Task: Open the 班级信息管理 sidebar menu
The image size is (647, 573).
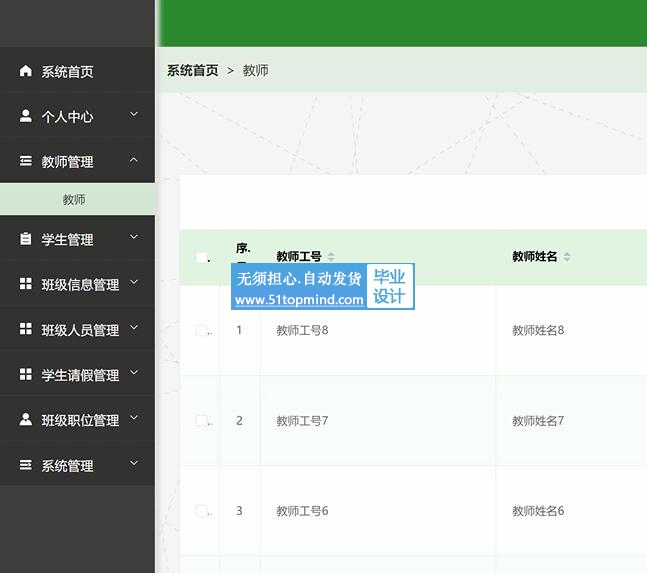Action: tap(77, 284)
